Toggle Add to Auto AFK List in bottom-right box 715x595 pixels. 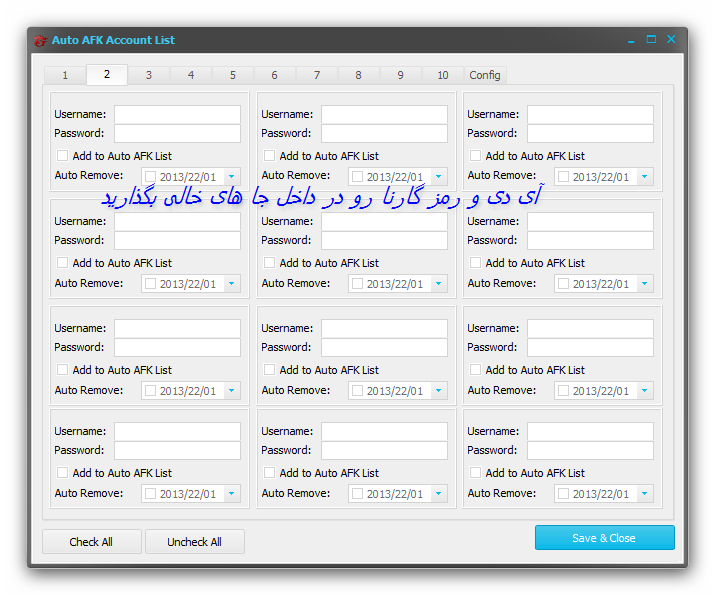point(475,473)
